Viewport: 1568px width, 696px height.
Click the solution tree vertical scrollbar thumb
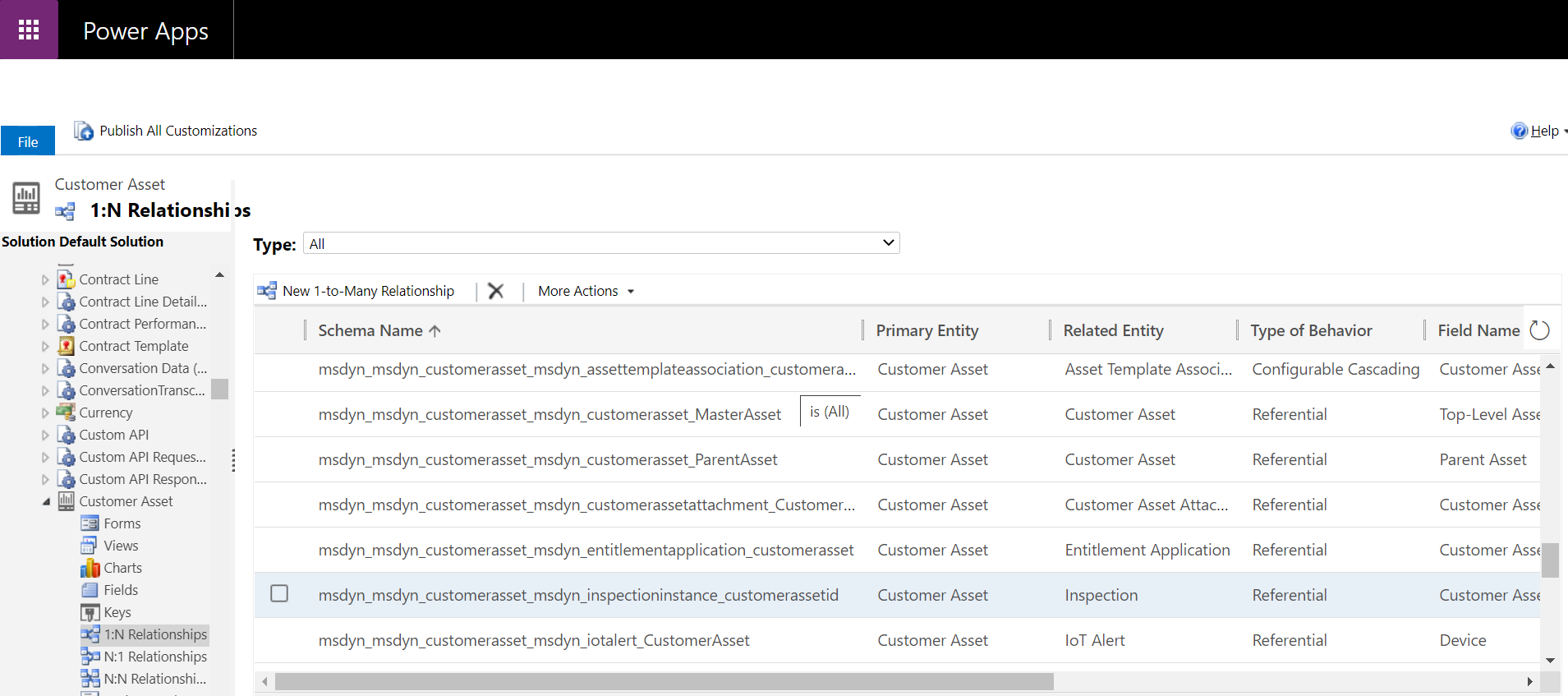point(219,389)
